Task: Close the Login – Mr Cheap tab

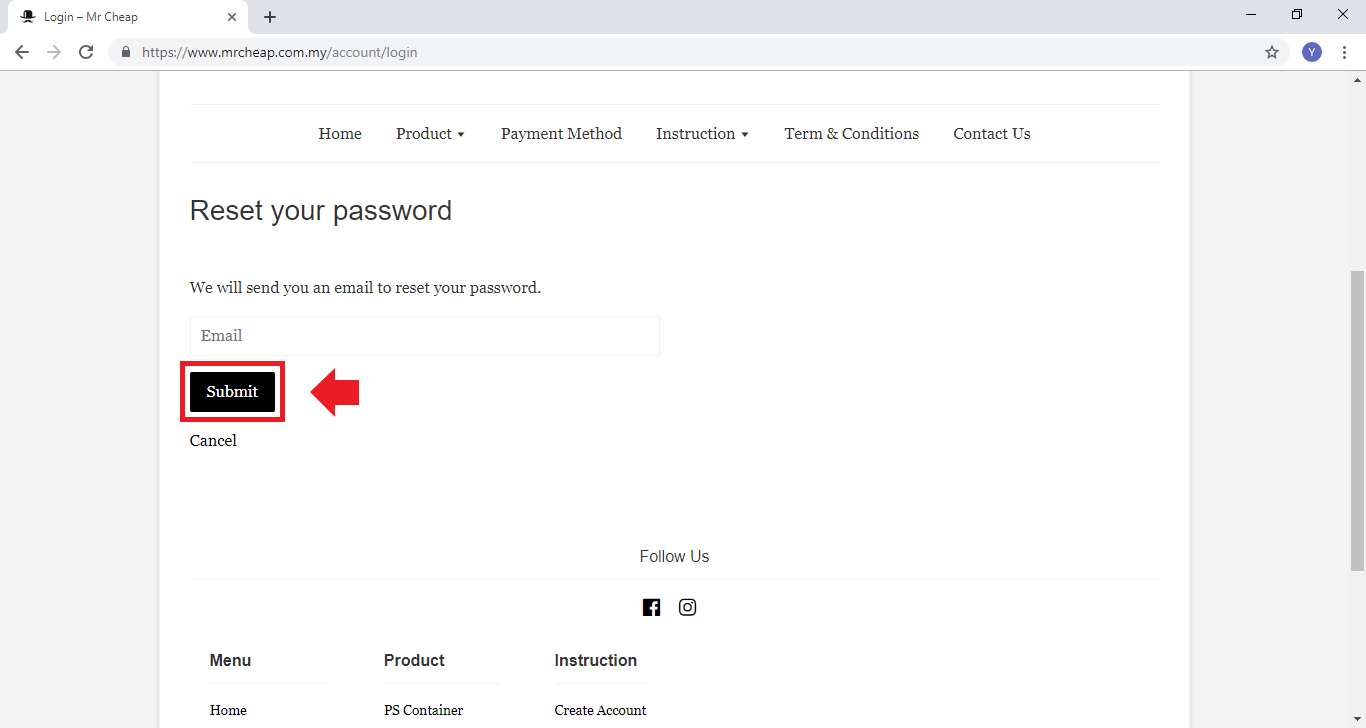Action: [x=232, y=17]
